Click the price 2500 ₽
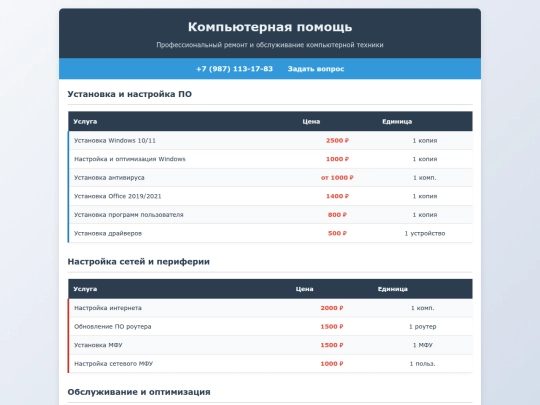Screen dimensions: 540x405 tap(337, 141)
